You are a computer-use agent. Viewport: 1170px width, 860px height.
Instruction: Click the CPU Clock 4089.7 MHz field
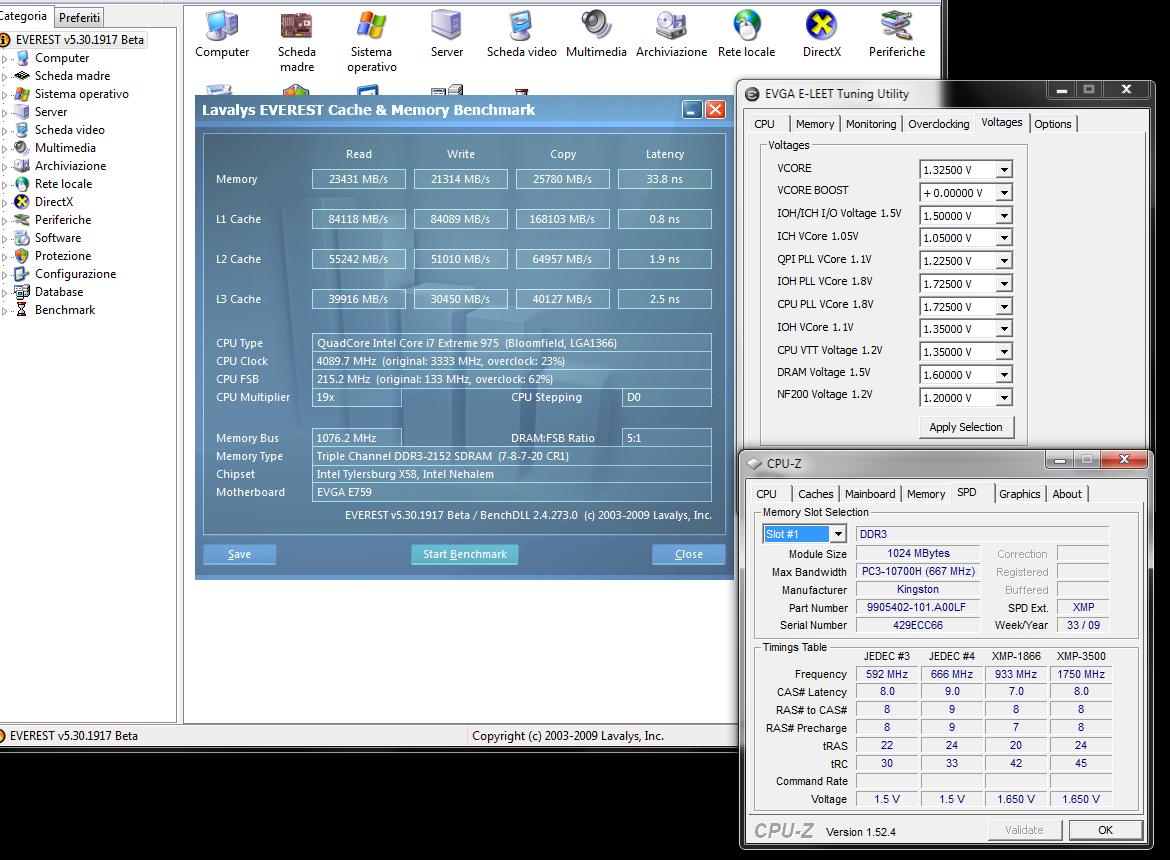pyautogui.click(x=511, y=361)
